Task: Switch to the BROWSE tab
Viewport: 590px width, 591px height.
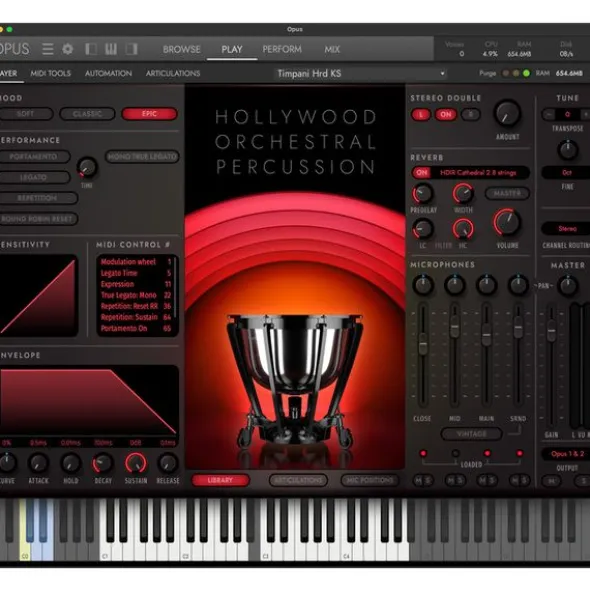Action: click(181, 49)
